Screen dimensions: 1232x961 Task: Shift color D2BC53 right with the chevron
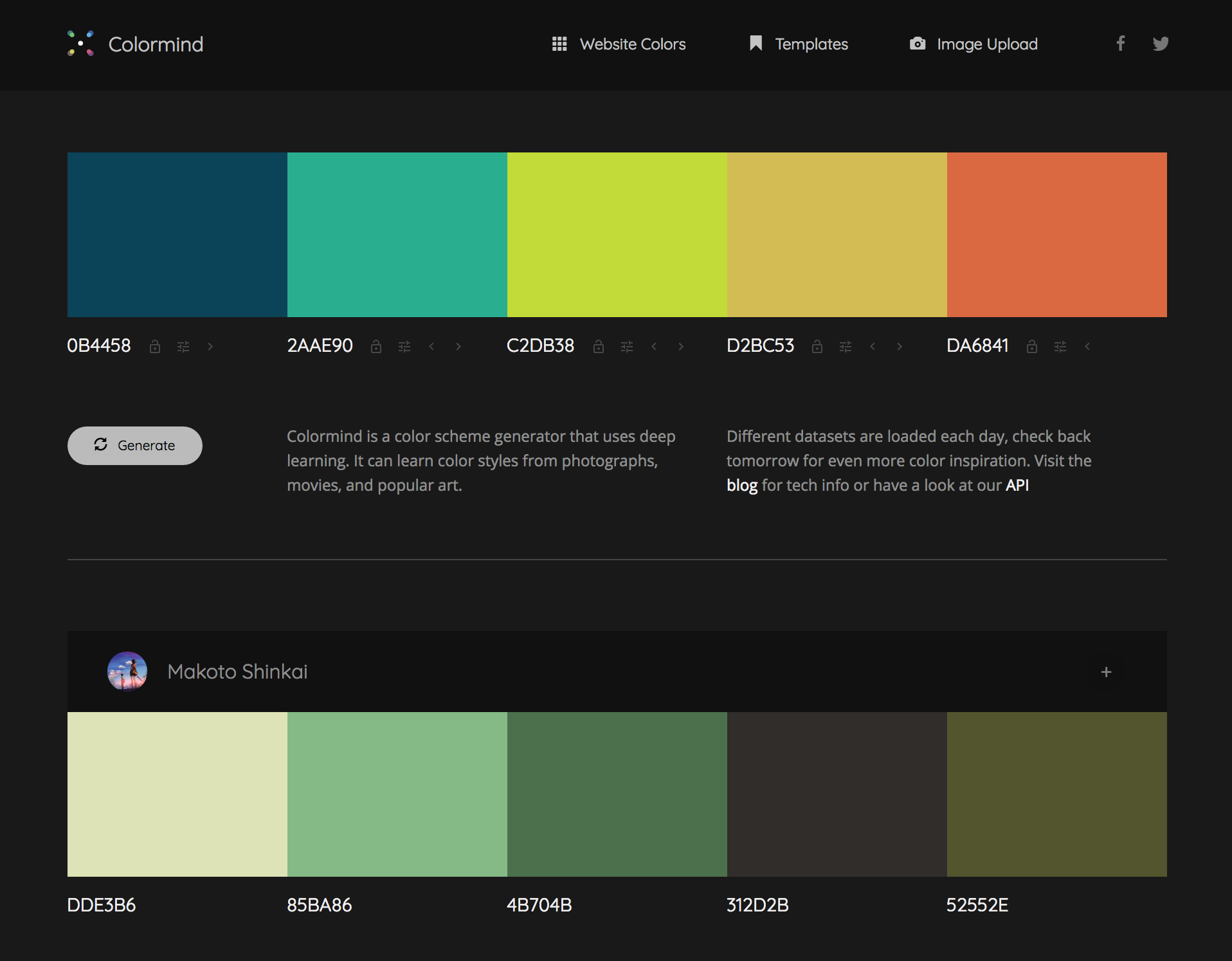(x=900, y=346)
